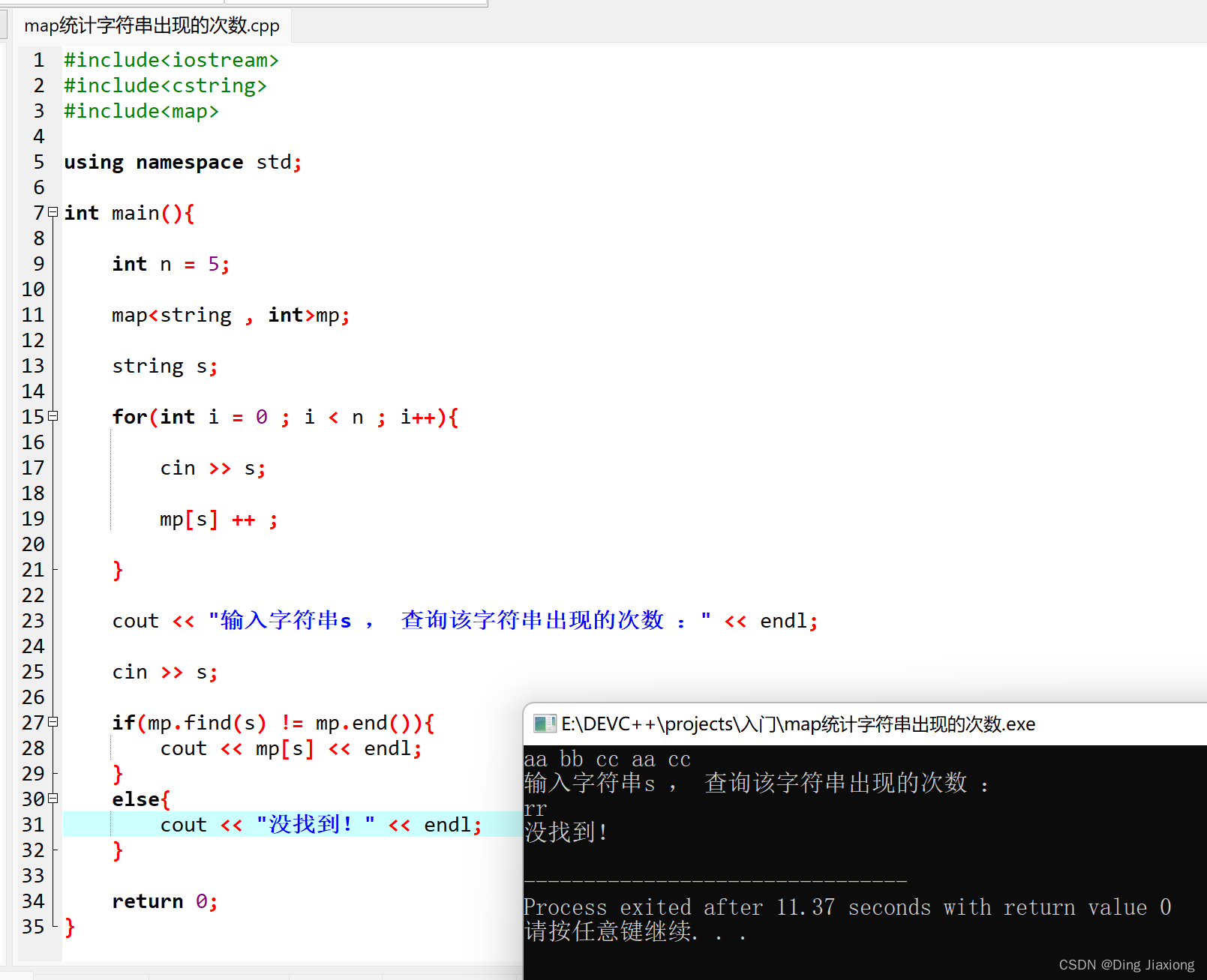Click line number 31 in the gutter
Image resolution: width=1207 pixels, height=980 pixels.
(x=33, y=824)
